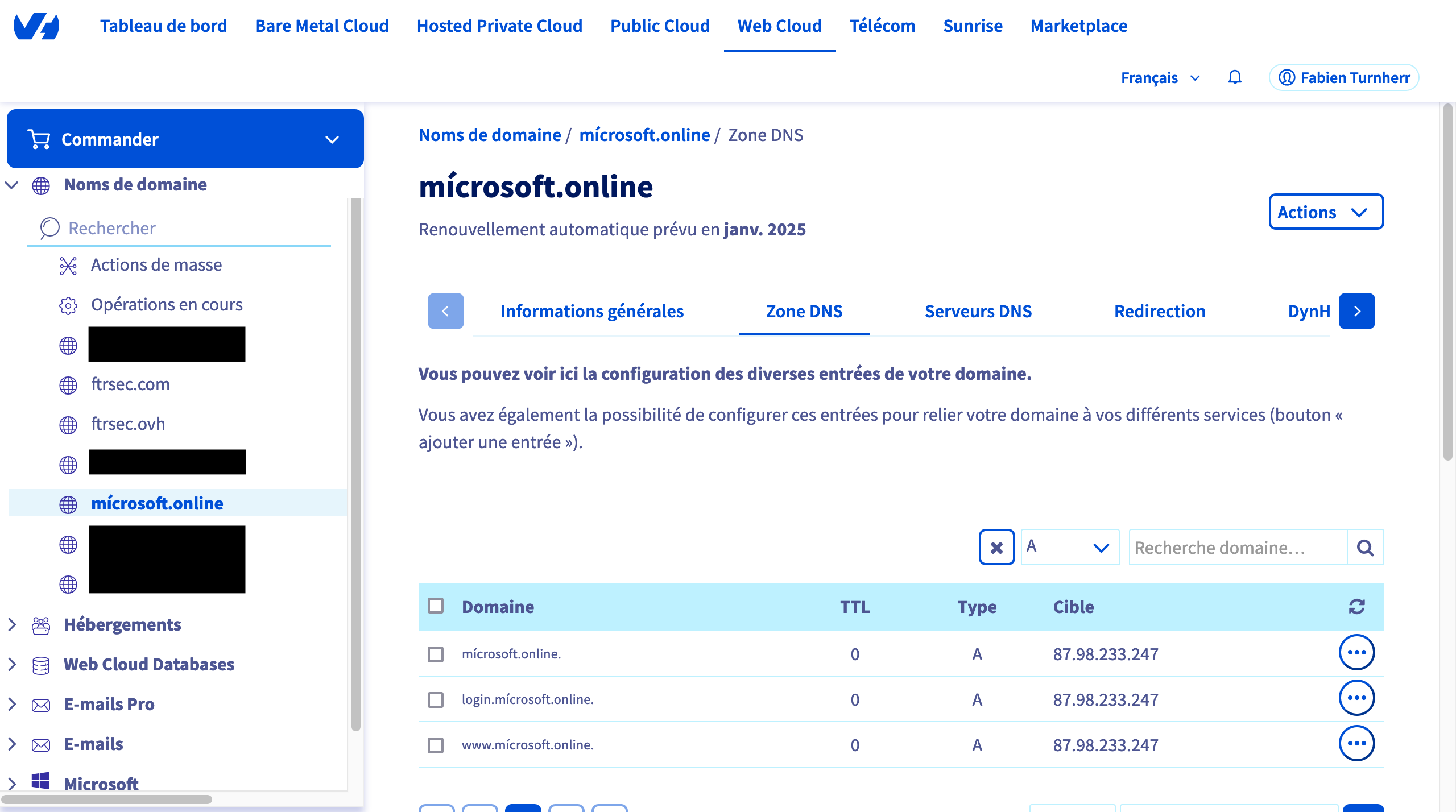Open the Actions dropdown button
This screenshot has height=812, width=1456.
pos(1326,212)
